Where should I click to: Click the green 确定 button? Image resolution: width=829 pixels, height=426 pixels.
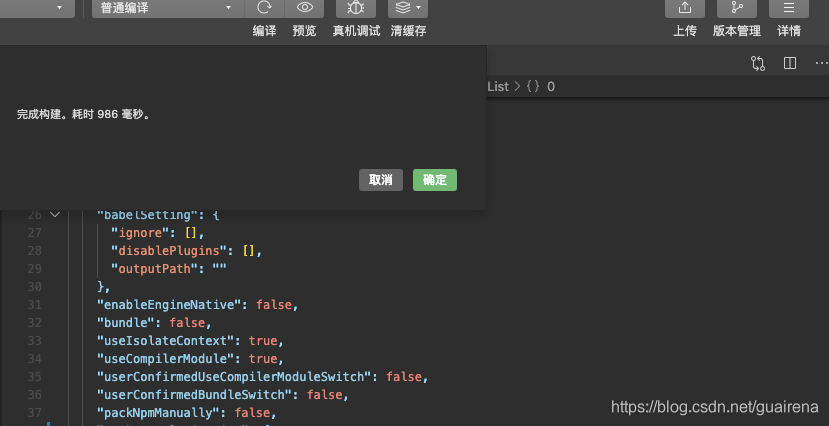coord(435,180)
